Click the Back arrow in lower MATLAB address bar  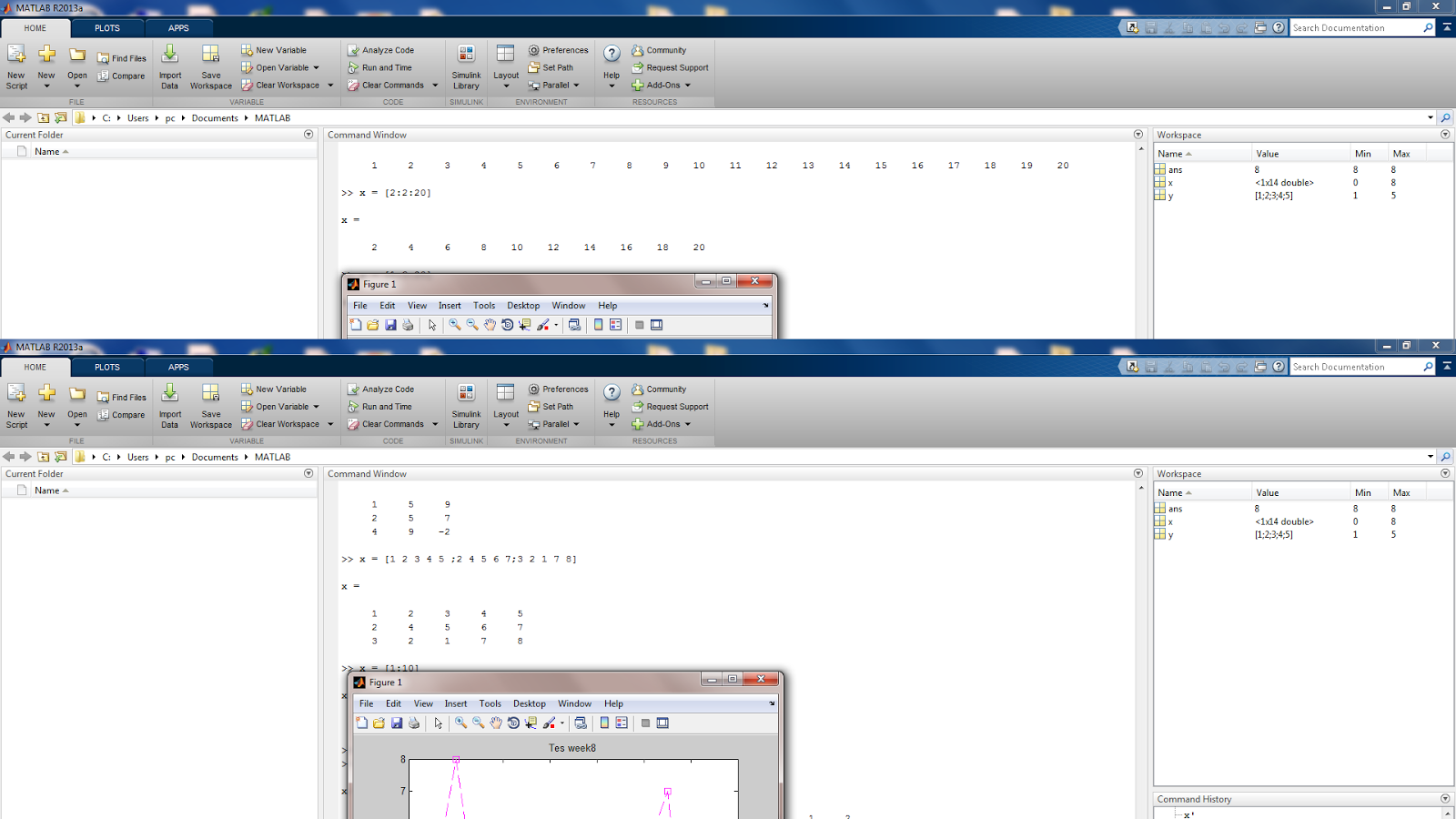[x=8, y=457]
